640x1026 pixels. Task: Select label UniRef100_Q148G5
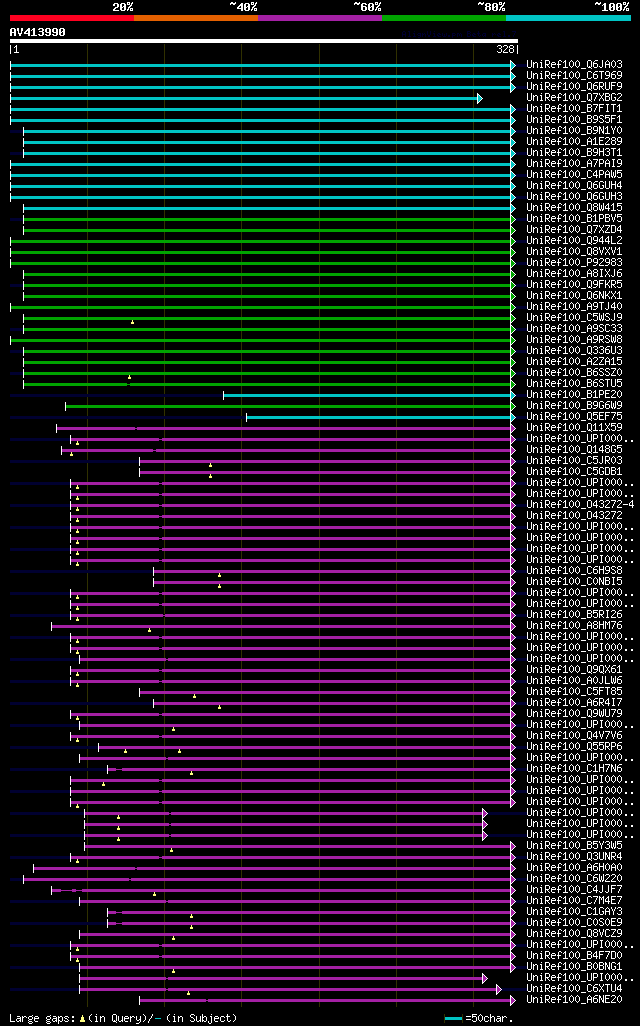574,450
